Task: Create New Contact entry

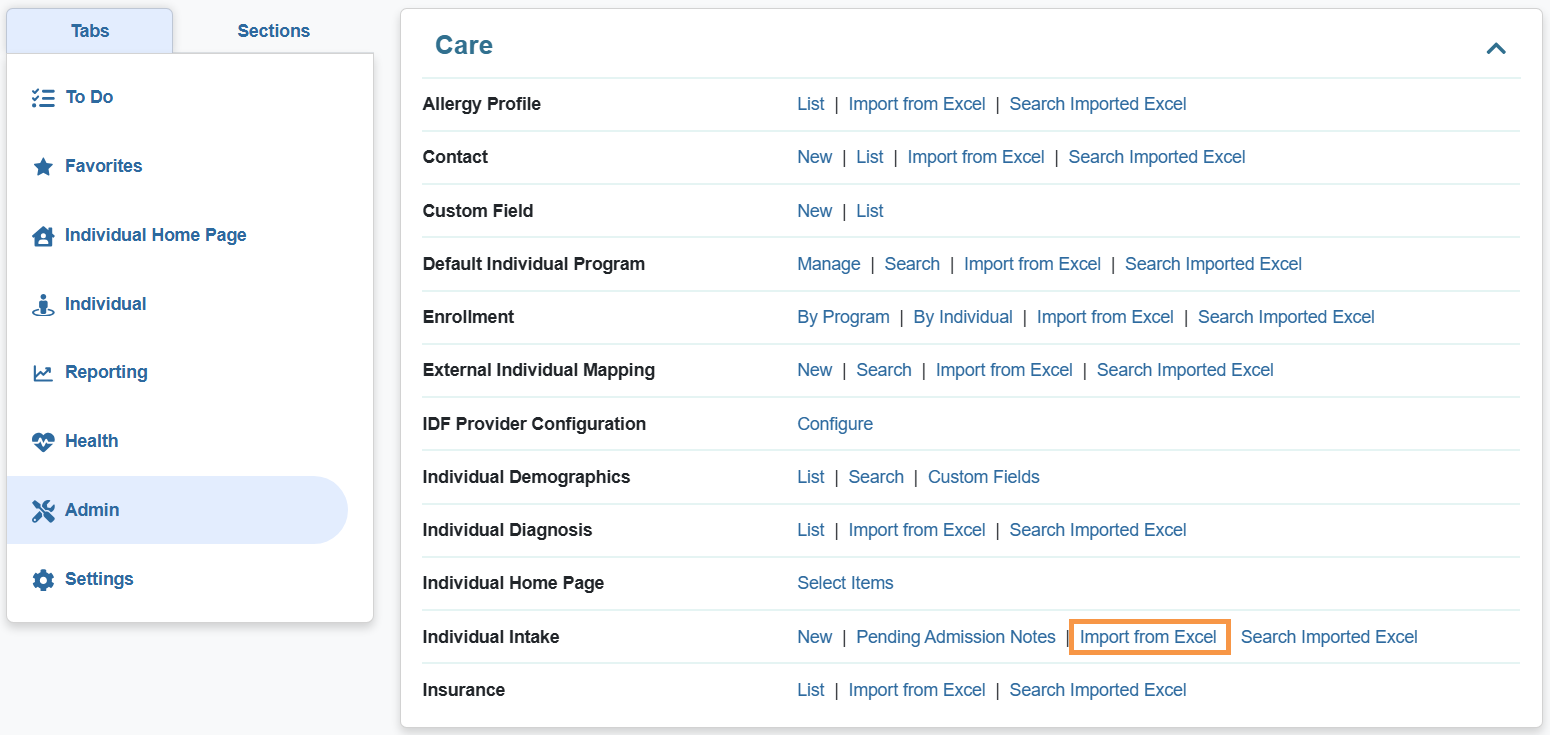Action: [814, 157]
